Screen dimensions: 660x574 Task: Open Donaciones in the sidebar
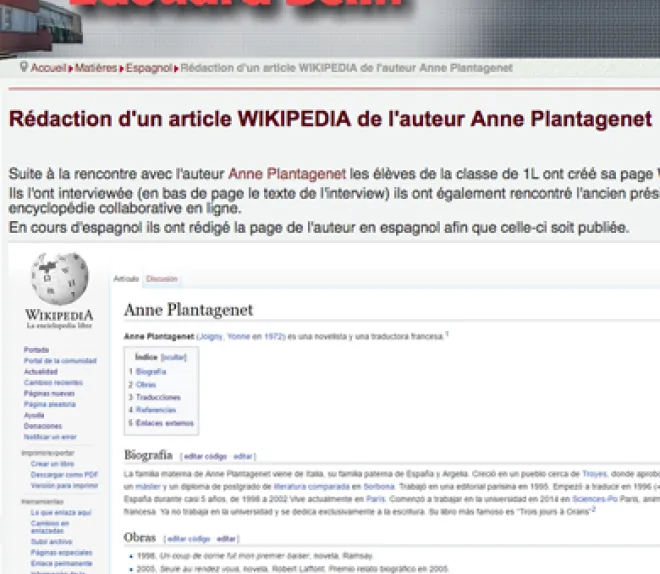[x=43, y=426]
